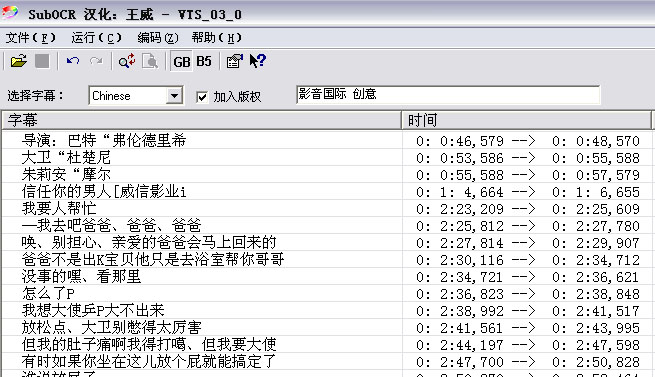Click time cell 0: 2:44,197 --> 0: 2:47,598

pyautogui.click(x=528, y=345)
